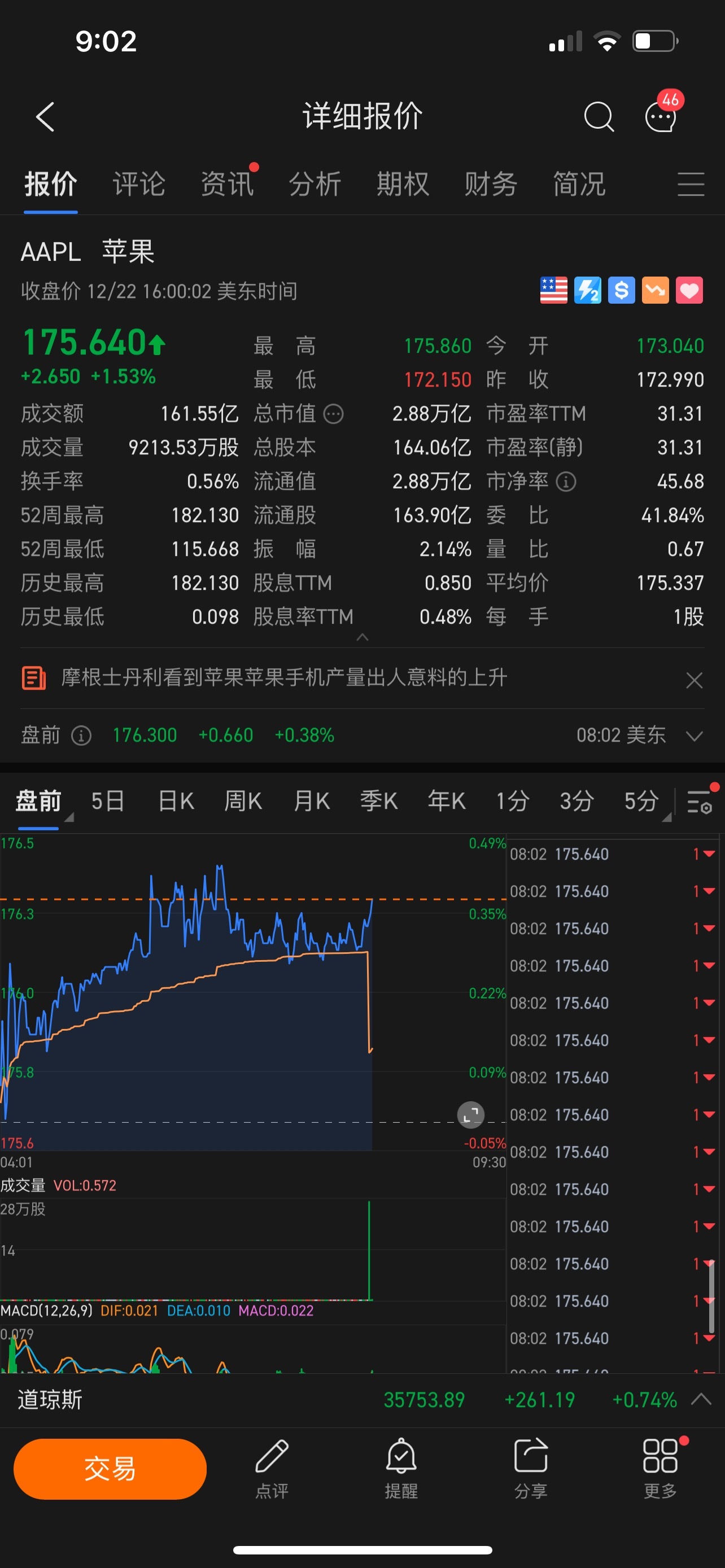Select the 周K chart tab

point(243,801)
